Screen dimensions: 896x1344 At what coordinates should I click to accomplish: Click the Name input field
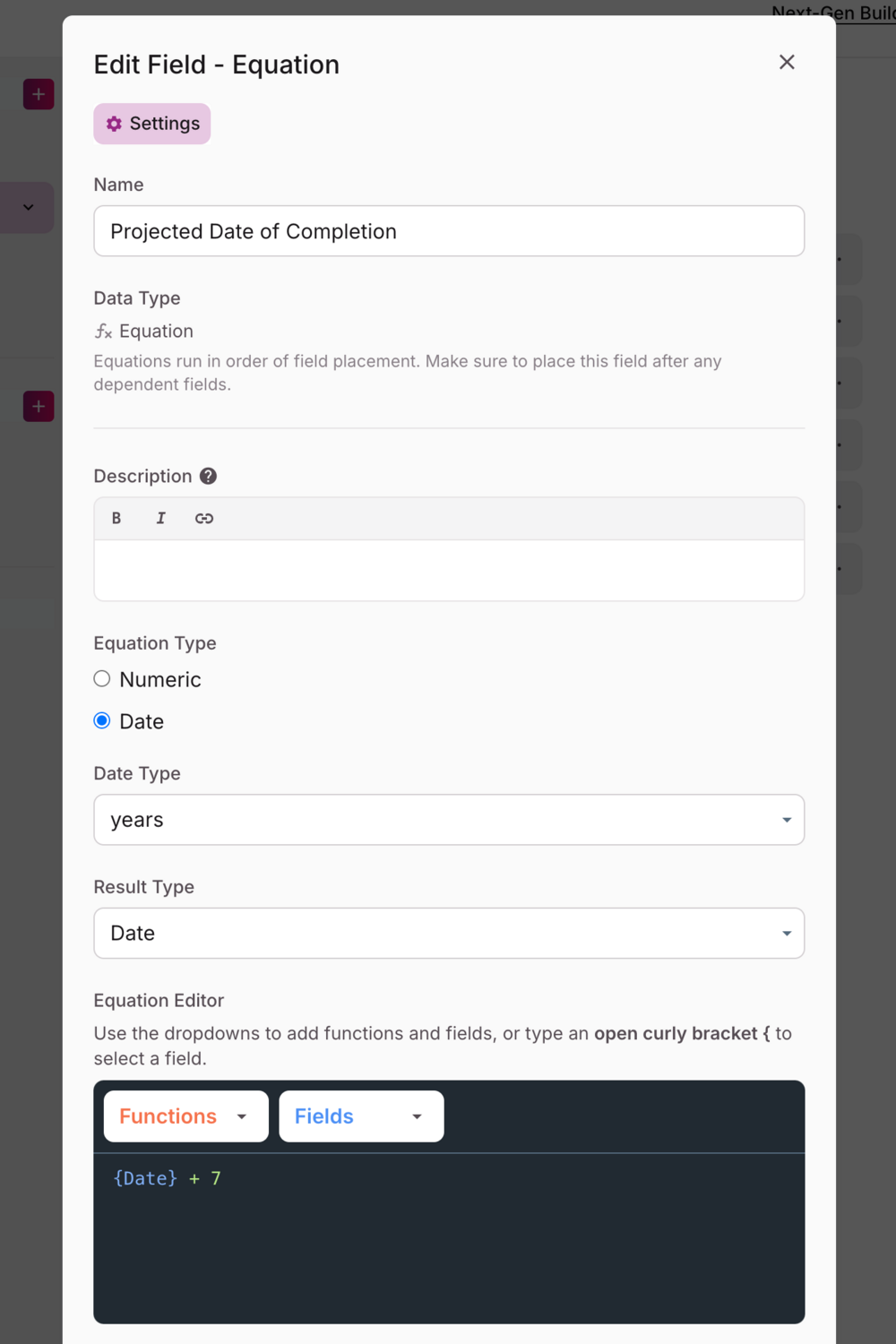(x=449, y=231)
